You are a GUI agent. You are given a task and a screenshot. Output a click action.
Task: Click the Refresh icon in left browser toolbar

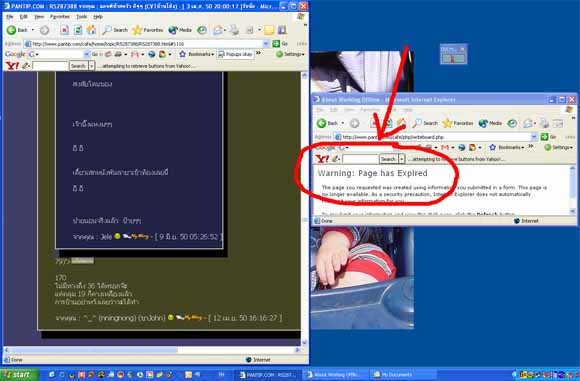[78, 30]
